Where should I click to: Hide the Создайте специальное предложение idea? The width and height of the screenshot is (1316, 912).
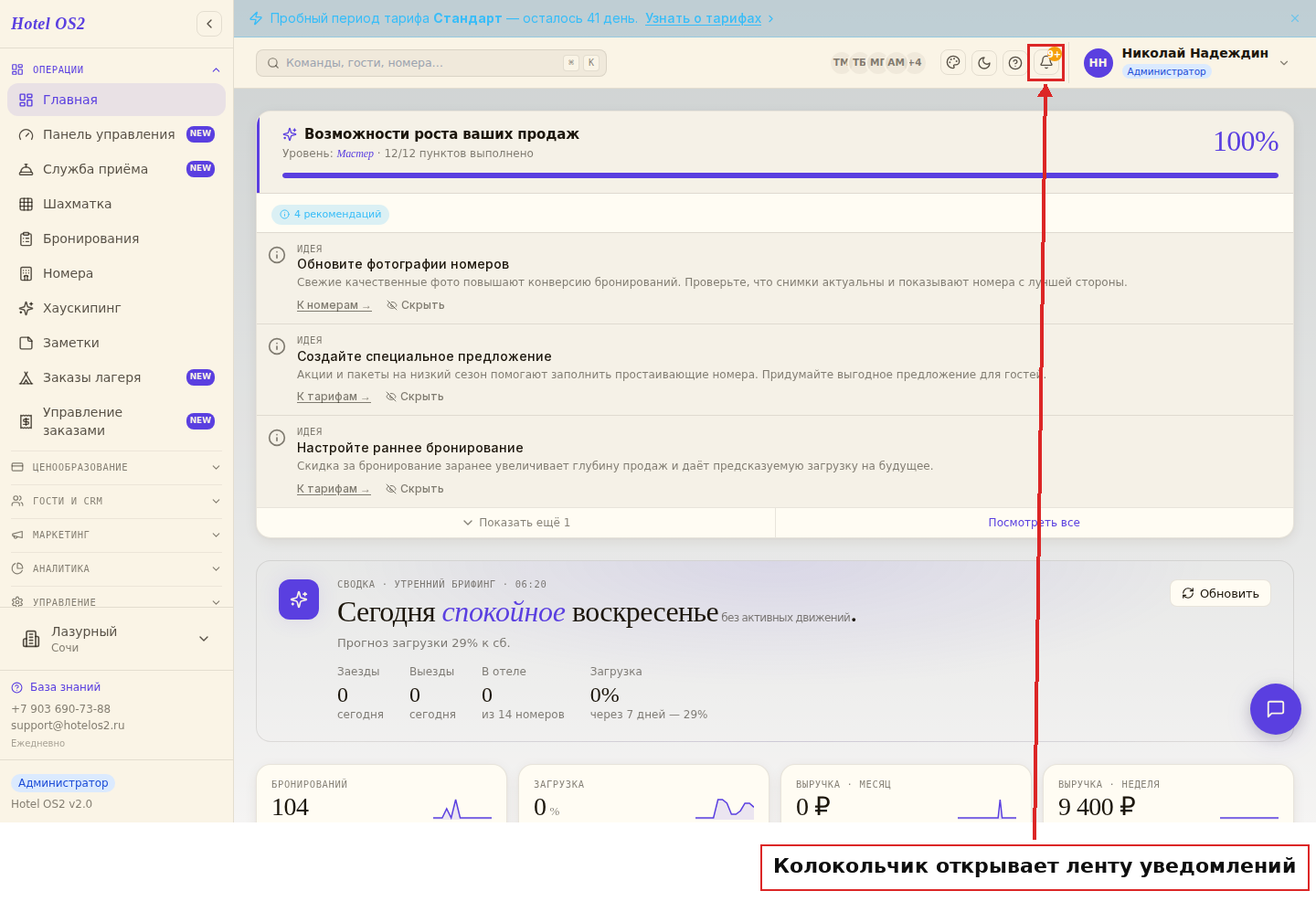click(x=415, y=397)
